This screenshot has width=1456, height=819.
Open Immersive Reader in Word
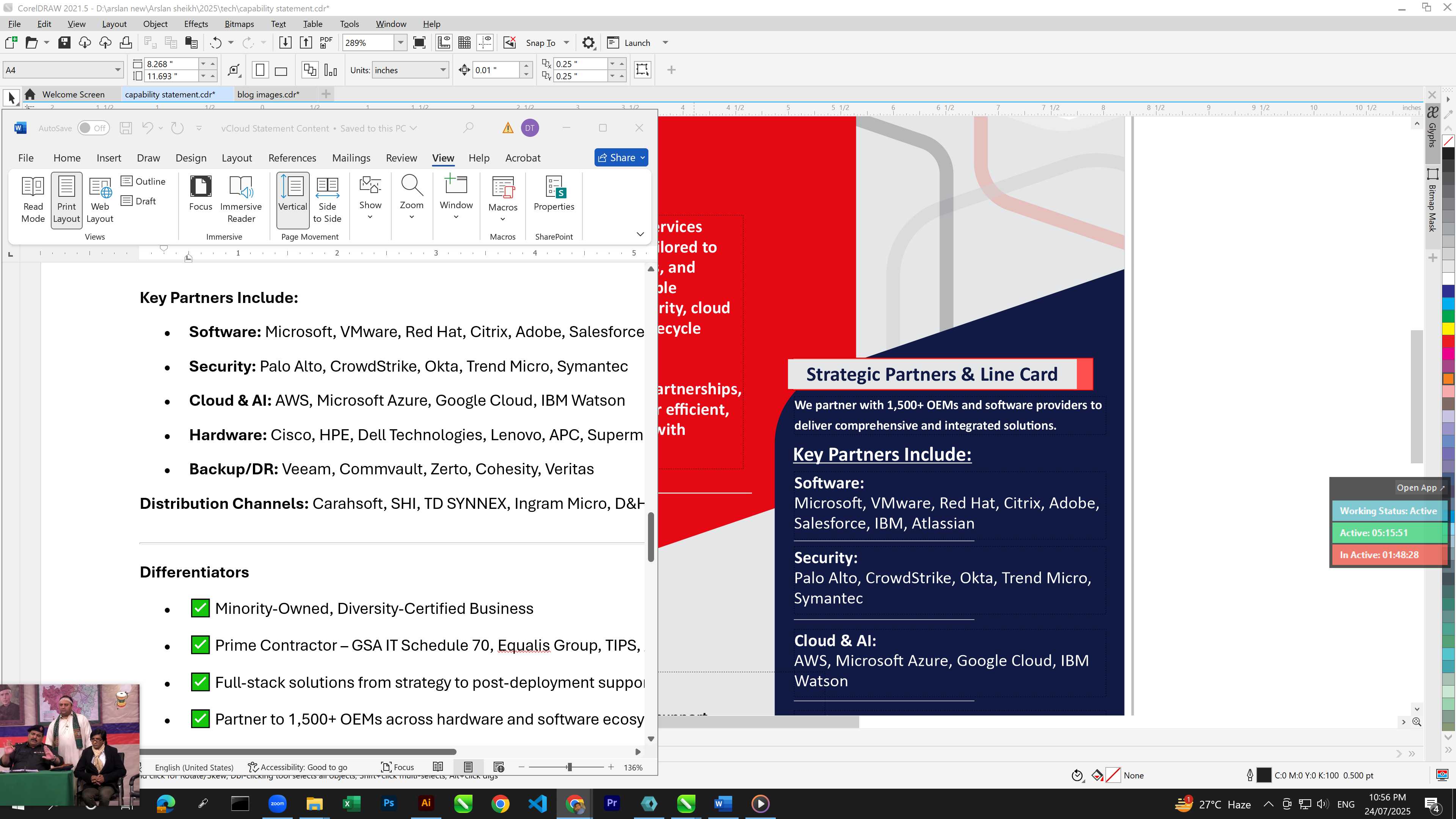242,199
